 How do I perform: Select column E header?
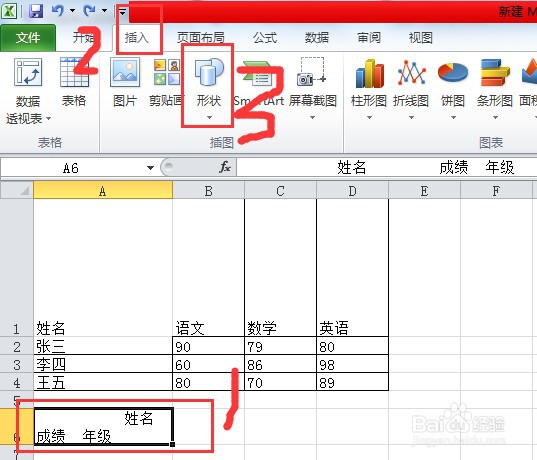pos(424,190)
